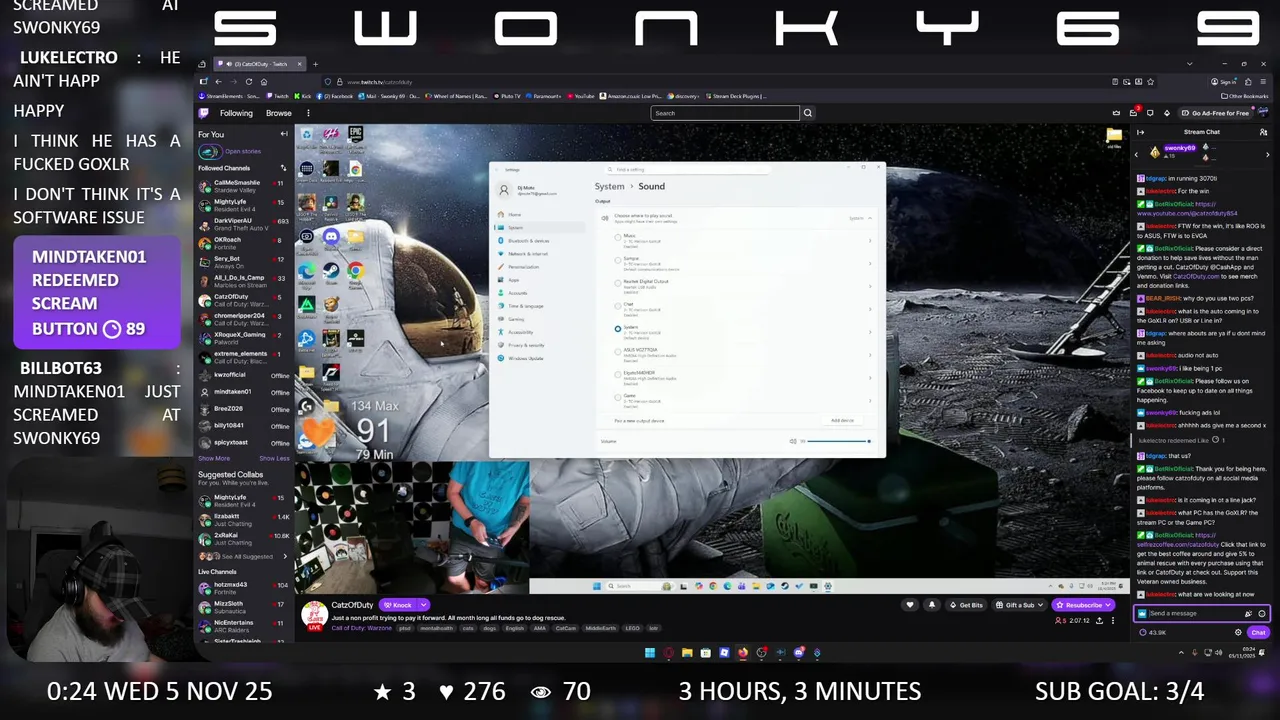Open CallMeSmashlie channel in sidebar
This screenshot has width=1280, height=720.
pyautogui.click(x=244, y=185)
